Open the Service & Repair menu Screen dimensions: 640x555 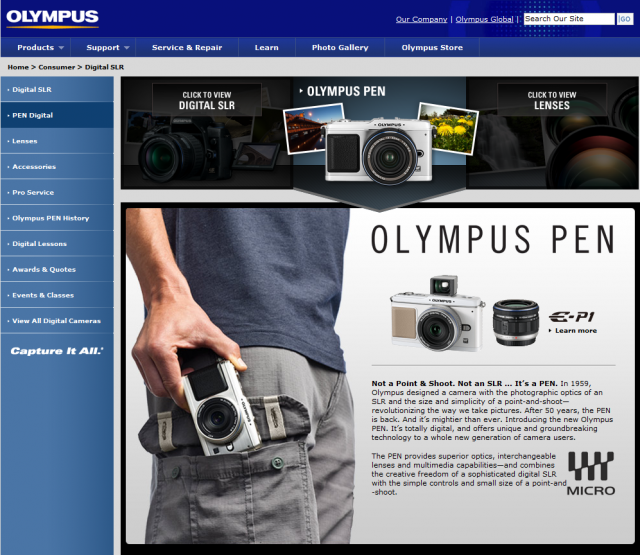[x=187, y=47]
